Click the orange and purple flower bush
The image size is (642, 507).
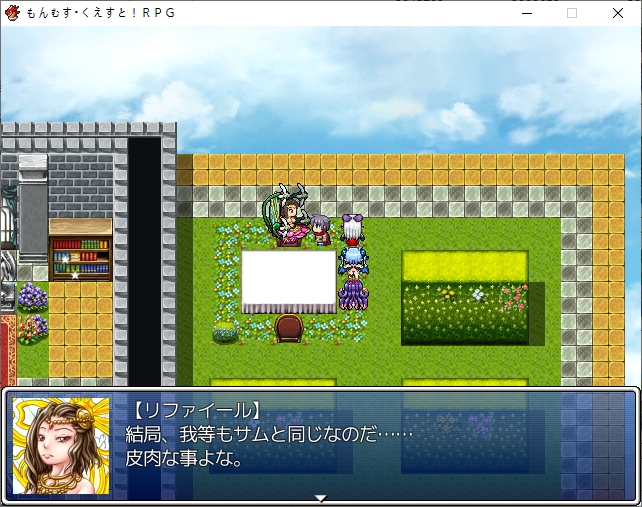tap(32, 329)
